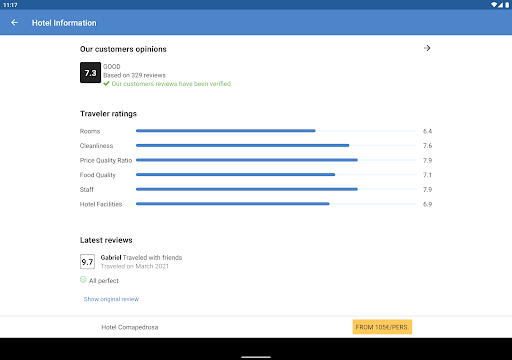Image resolution: width=512 pixels, height=360 pixels.
Task: Tap Gabriel Traveled with friends line
Action: click(141, 257)
